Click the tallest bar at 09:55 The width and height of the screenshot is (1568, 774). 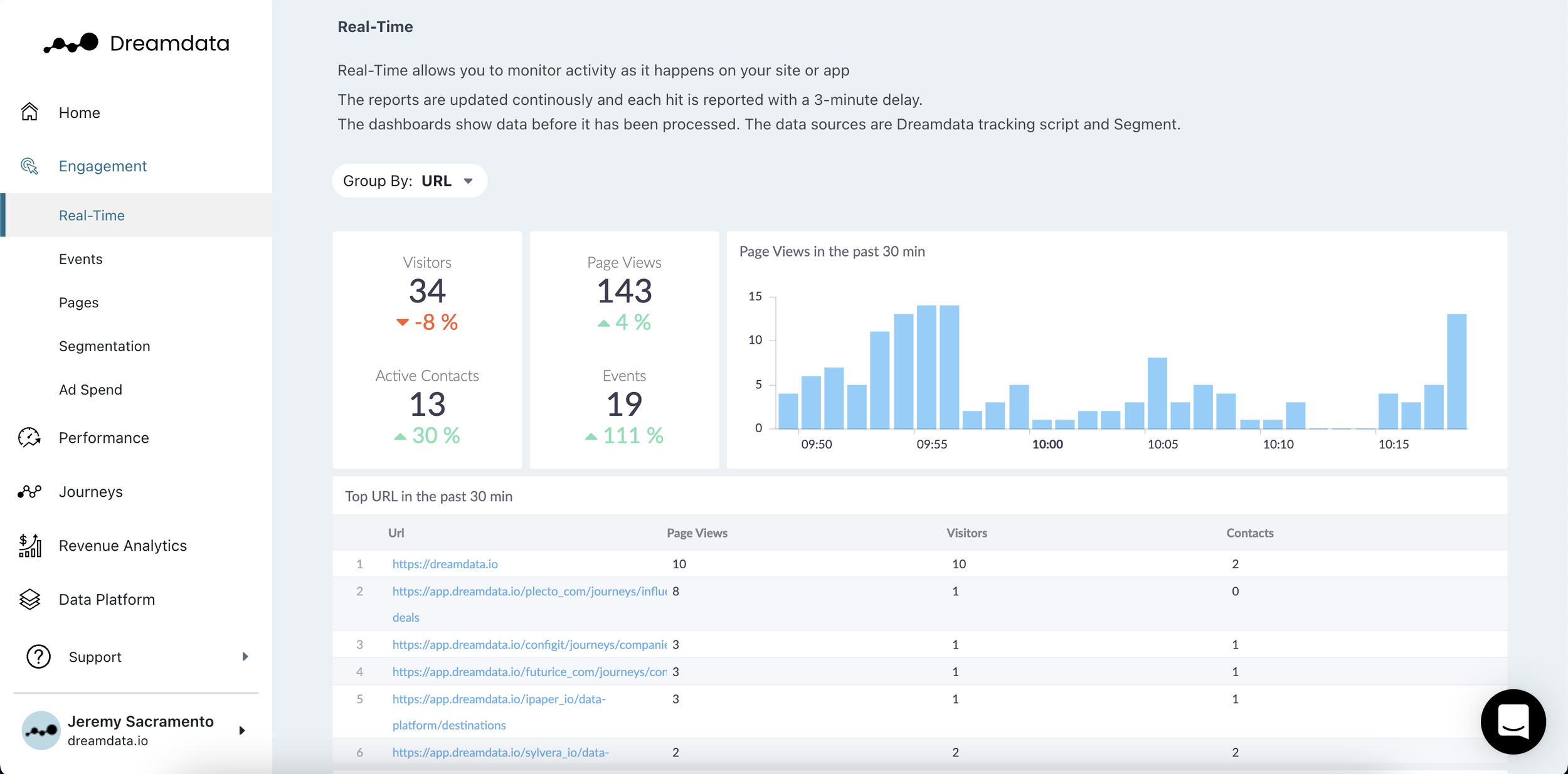(x=926, y=367)
